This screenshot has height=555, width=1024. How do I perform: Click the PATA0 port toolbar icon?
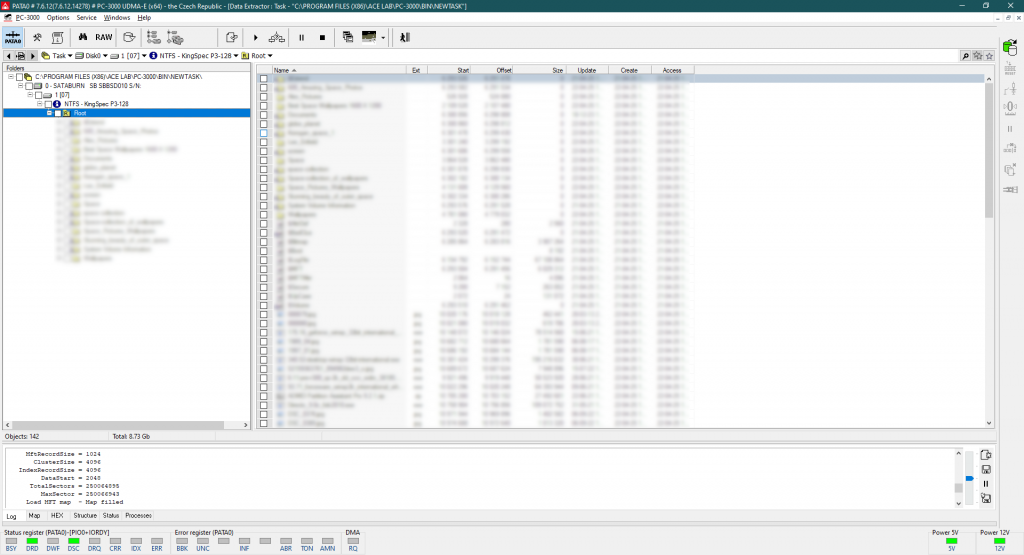pos(14,37)
